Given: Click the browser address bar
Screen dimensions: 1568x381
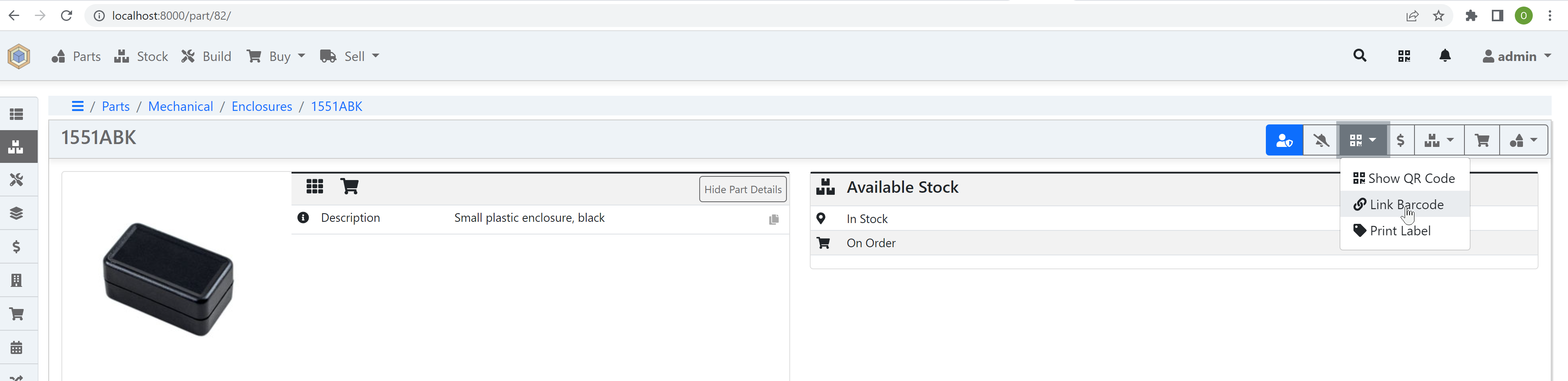Looking at the screenshot, I should [x=730, y=16].
